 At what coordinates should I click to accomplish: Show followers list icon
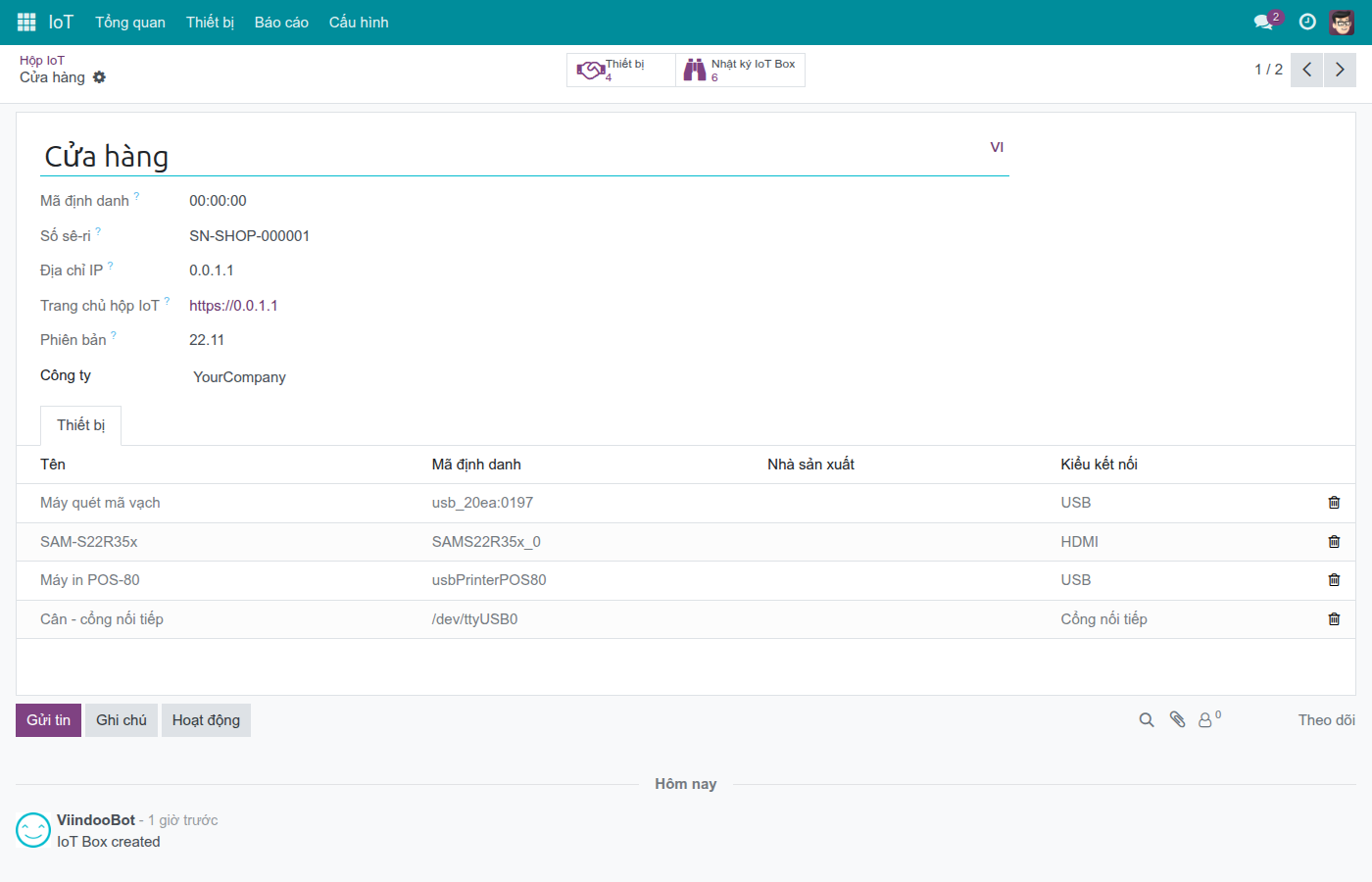(1209, 719)
